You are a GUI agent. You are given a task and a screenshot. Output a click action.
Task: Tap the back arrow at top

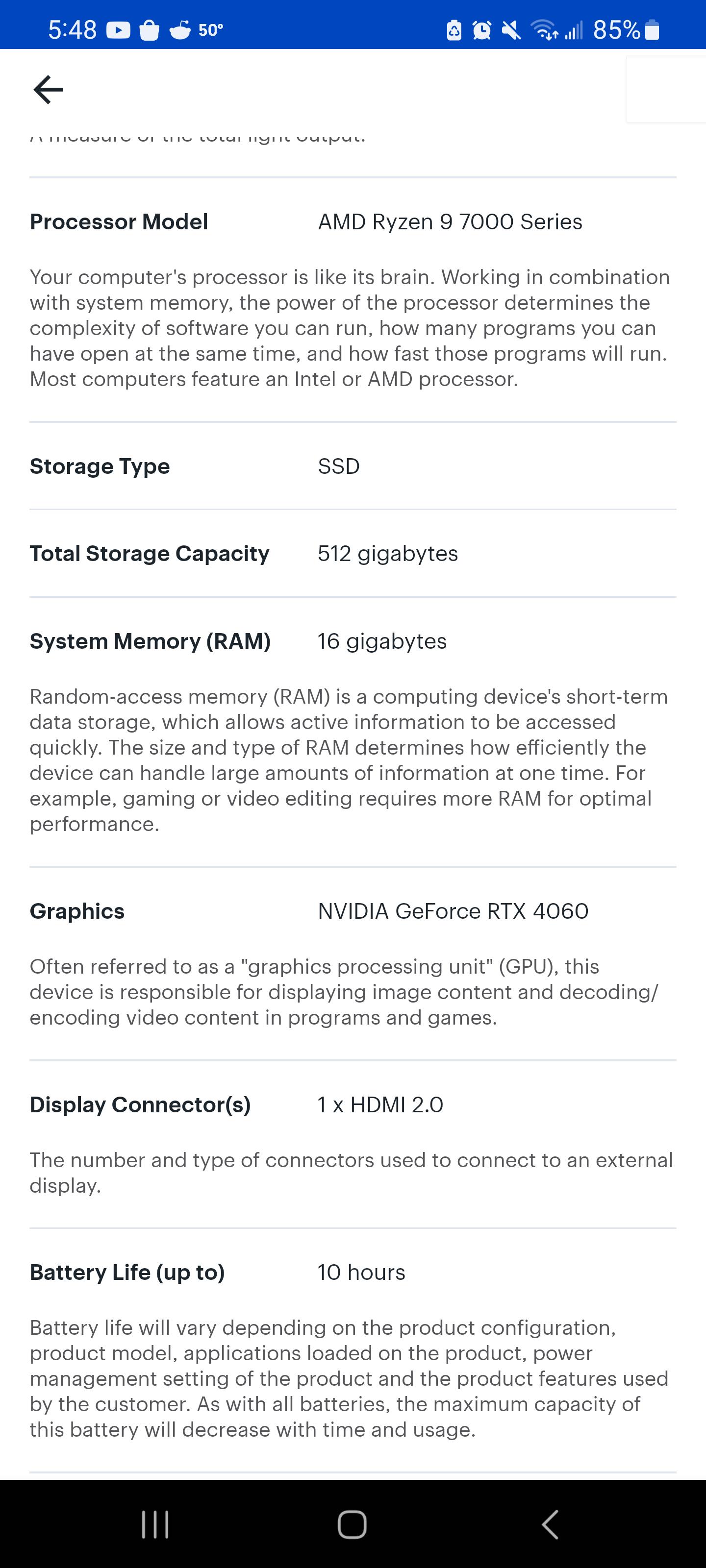[48, 90]
